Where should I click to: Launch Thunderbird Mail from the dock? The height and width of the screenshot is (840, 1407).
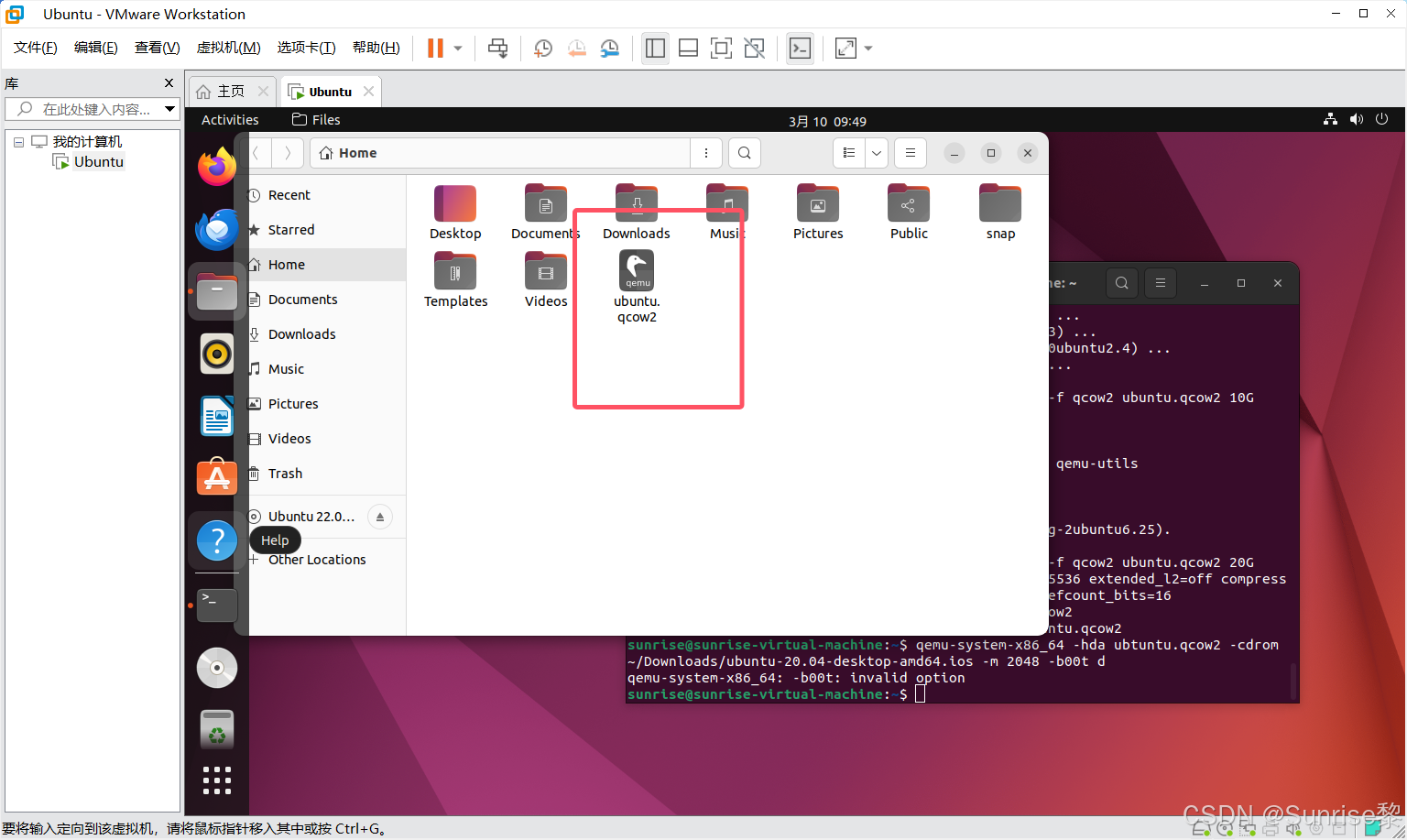(x=217, y=229)
